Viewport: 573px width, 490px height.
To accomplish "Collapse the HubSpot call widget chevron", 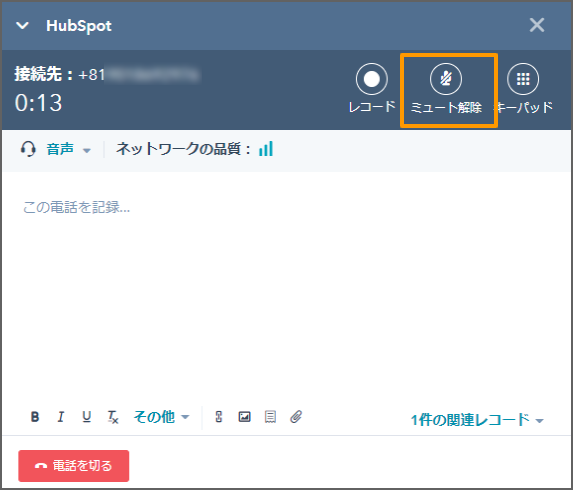I will pyautogui.click(x=23, y=26).
